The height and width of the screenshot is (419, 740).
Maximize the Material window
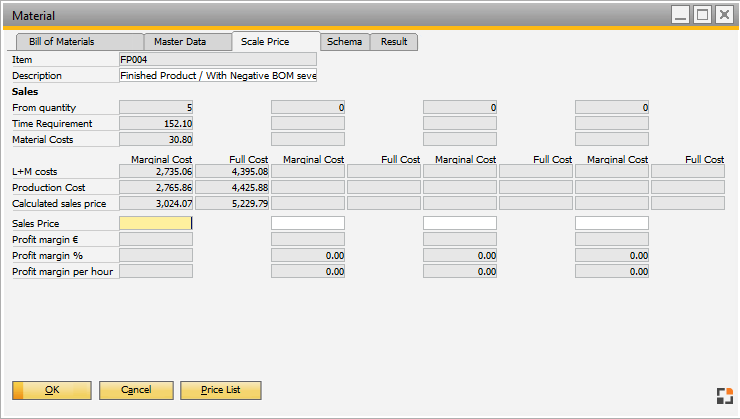point(702,15)
